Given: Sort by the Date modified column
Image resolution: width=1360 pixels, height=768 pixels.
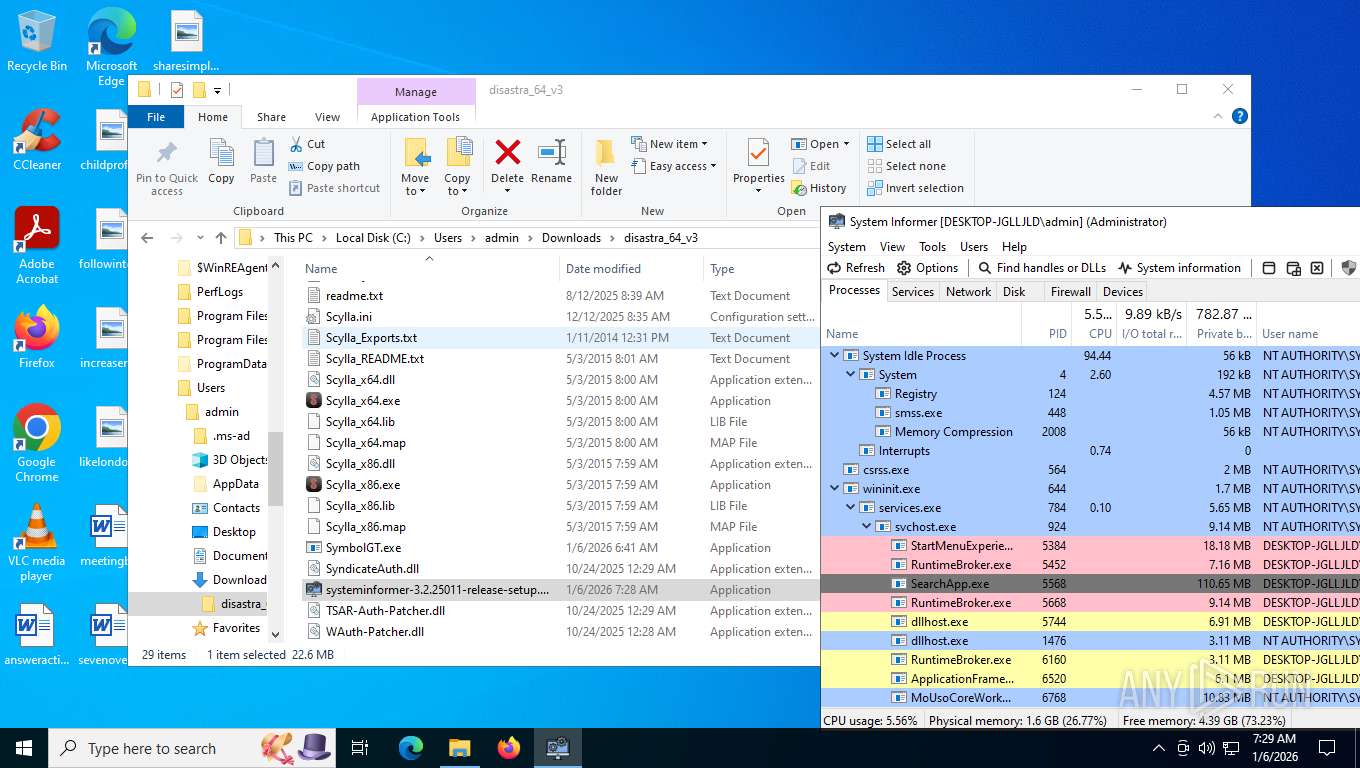Looking at the screenshot, I should coord(603,269).
